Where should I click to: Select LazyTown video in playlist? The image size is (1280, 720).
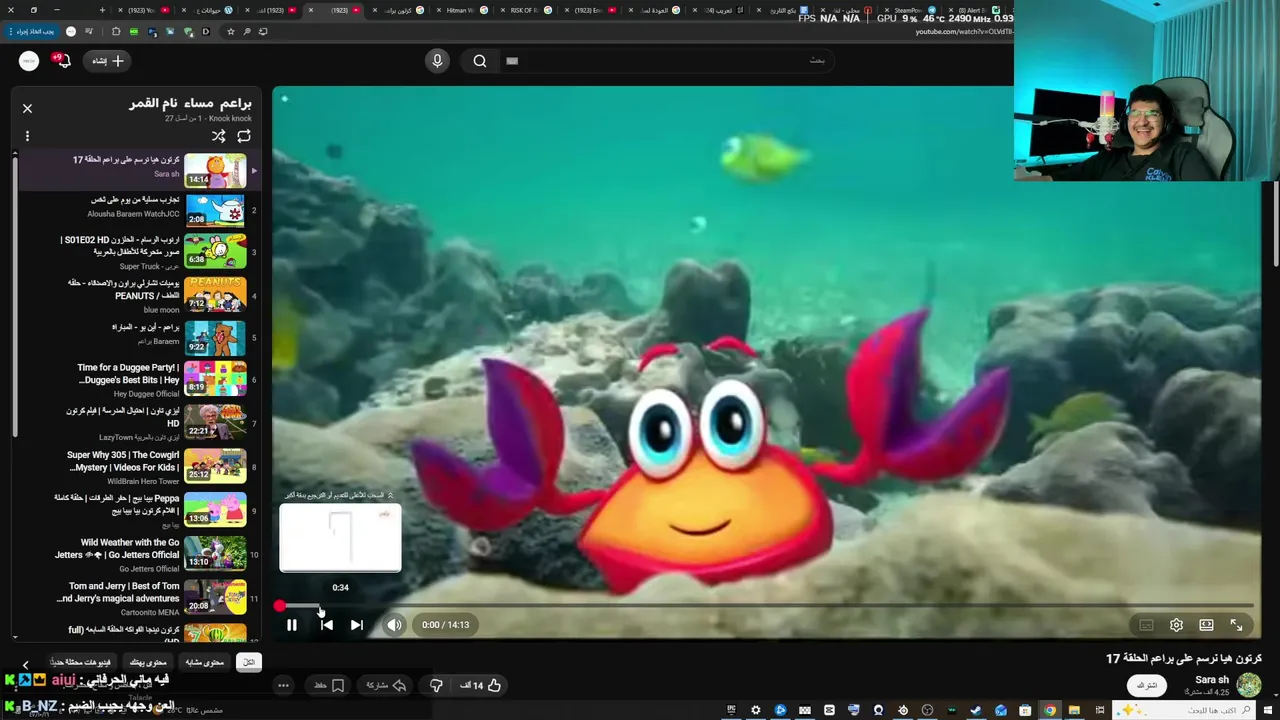pyautogui.click(x=137, y=423)
